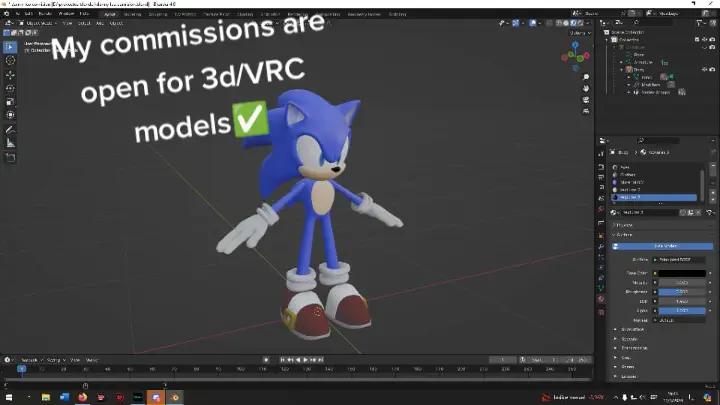This screenshot has height=405, width=720.
Task: Switch to the Sculpting workspace tab
Action: pyautogui.click(x=158, y=14)
